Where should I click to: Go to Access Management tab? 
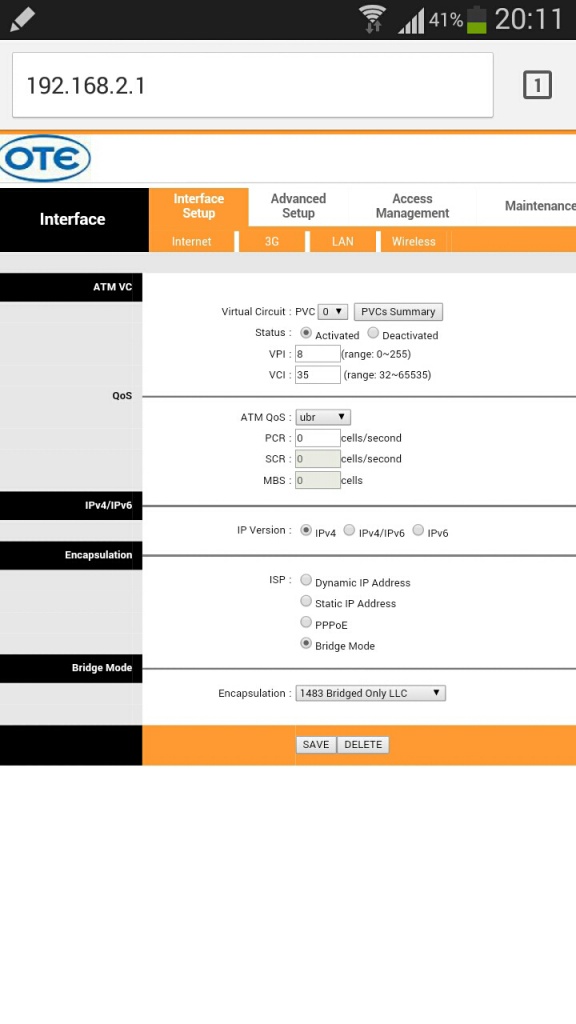click(x=412, y=206)
